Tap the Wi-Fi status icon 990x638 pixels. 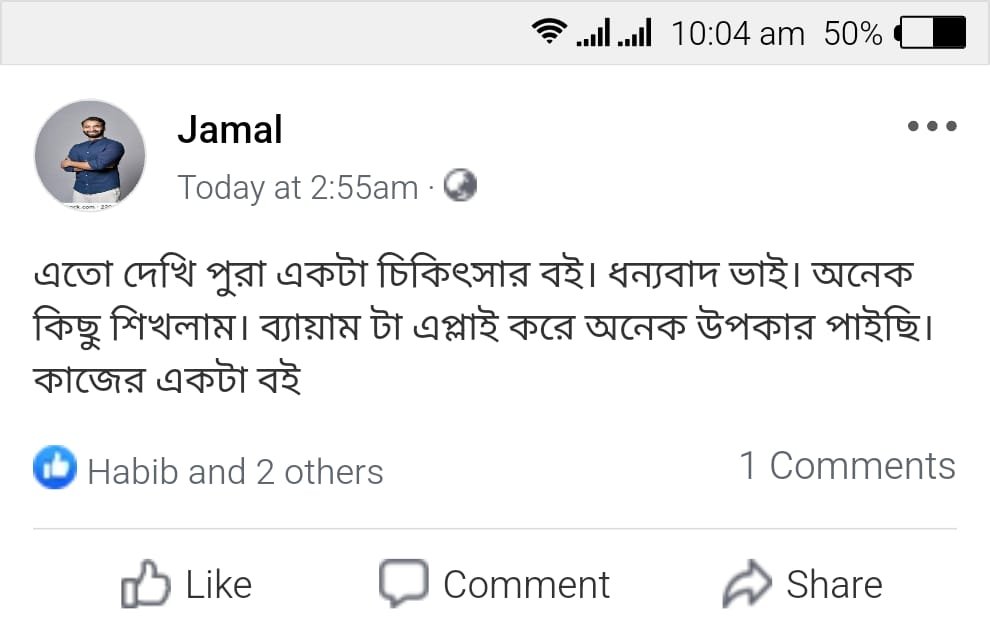click(548, 33)
